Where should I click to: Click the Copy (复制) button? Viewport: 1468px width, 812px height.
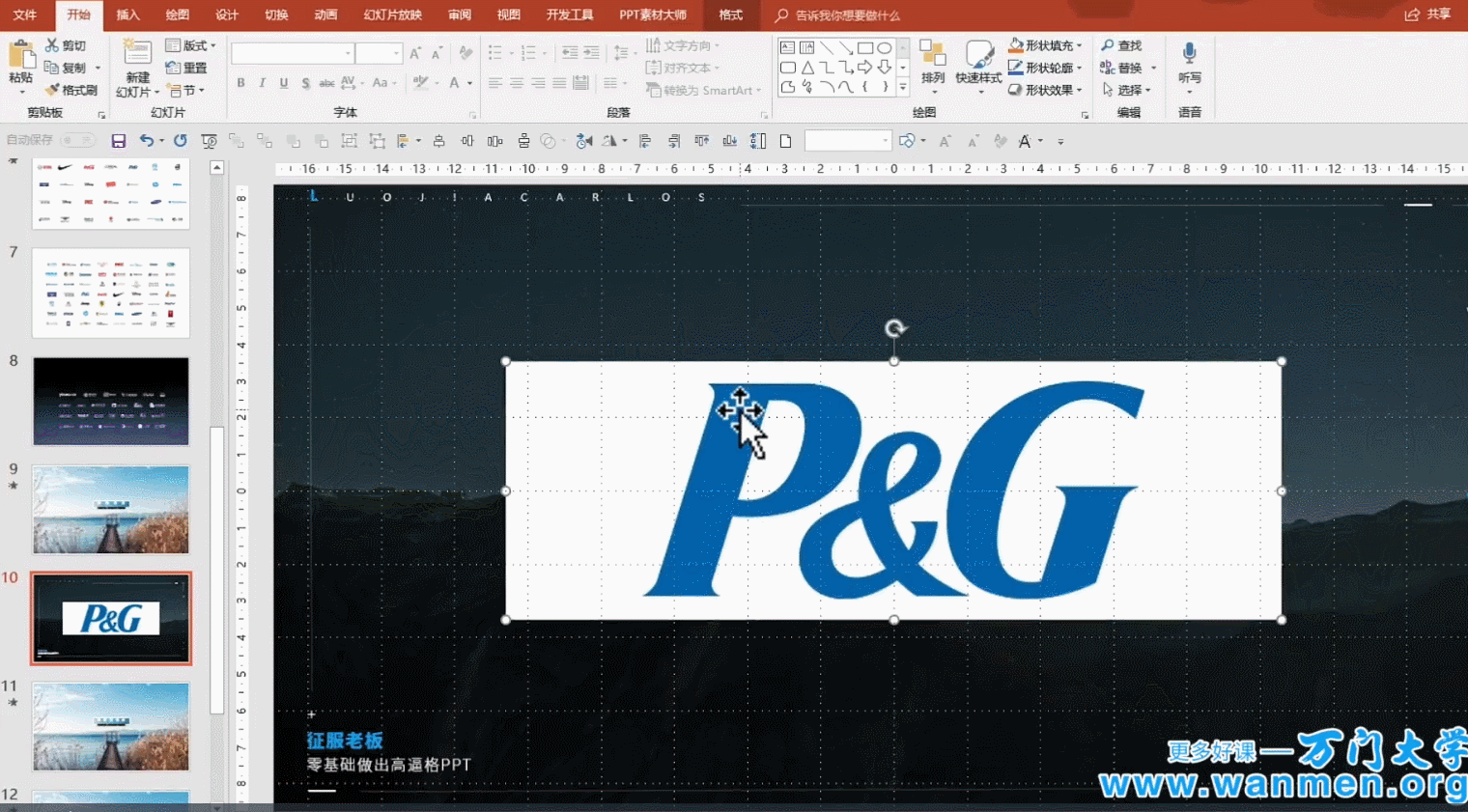pyautogui.click(x=65, y=68)
